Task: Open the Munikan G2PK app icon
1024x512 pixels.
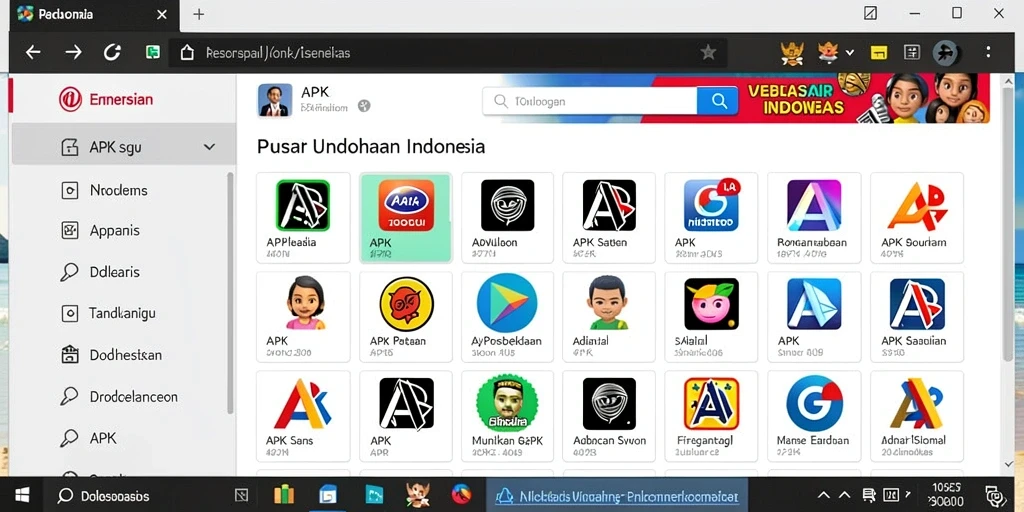Action: (x=507, y=403)
